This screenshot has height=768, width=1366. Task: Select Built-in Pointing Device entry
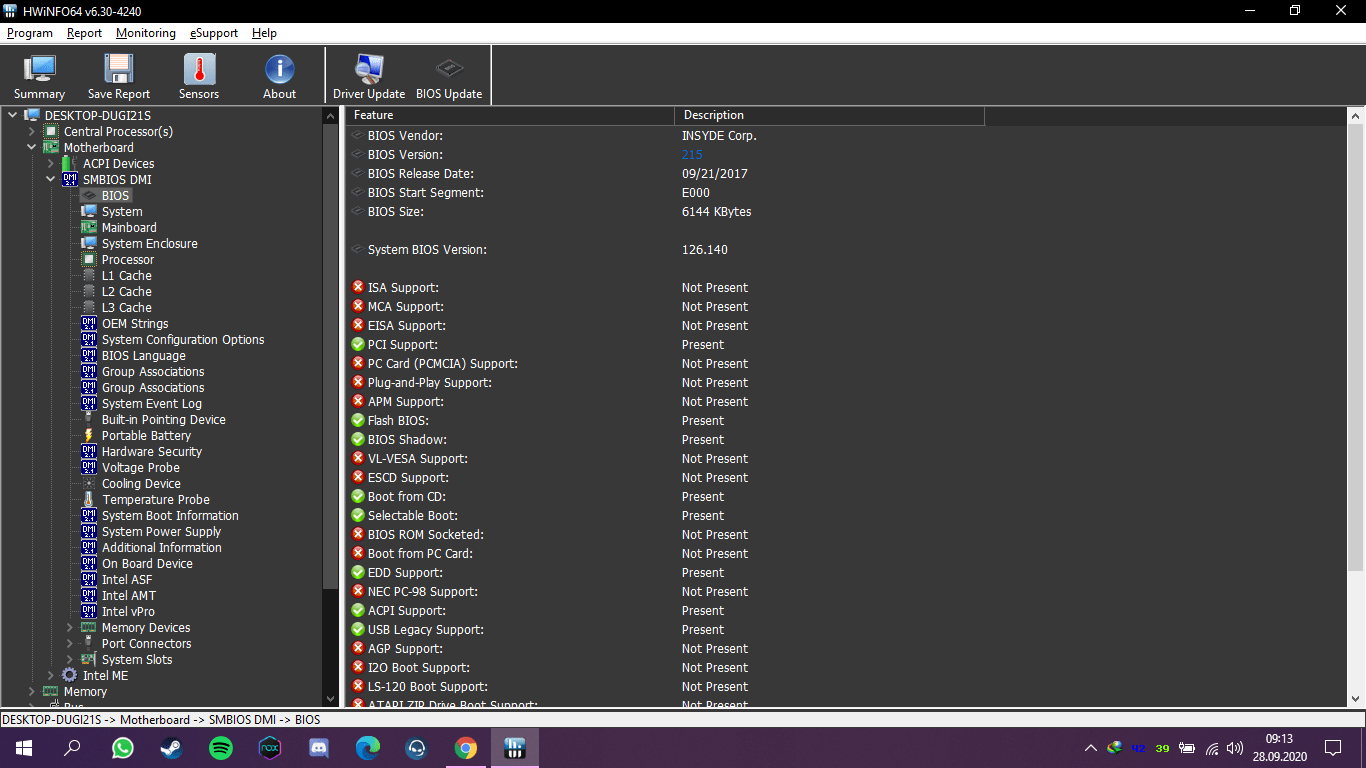point(164,419)
